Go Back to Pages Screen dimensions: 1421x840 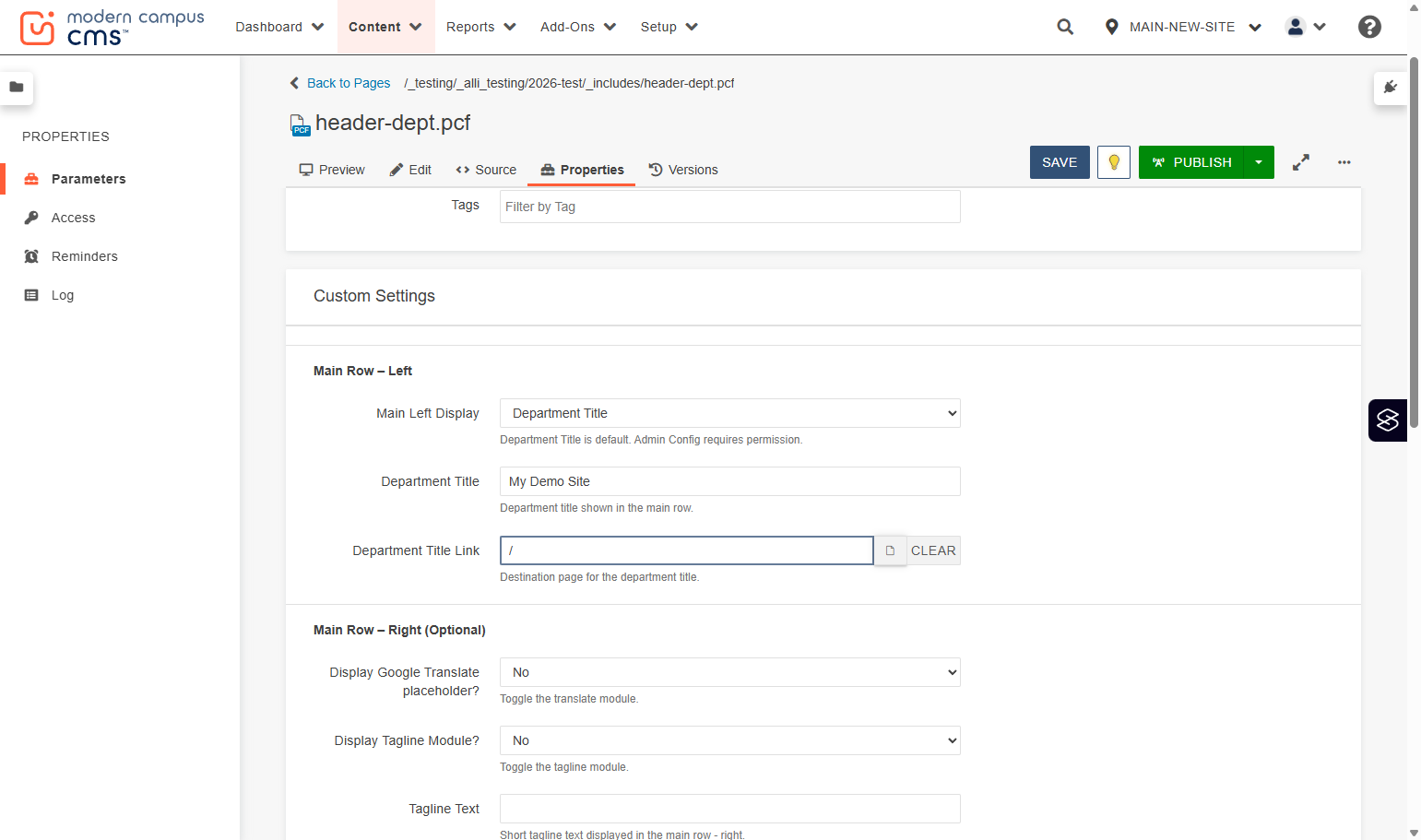pyautogui.click(x=340, y=83)
